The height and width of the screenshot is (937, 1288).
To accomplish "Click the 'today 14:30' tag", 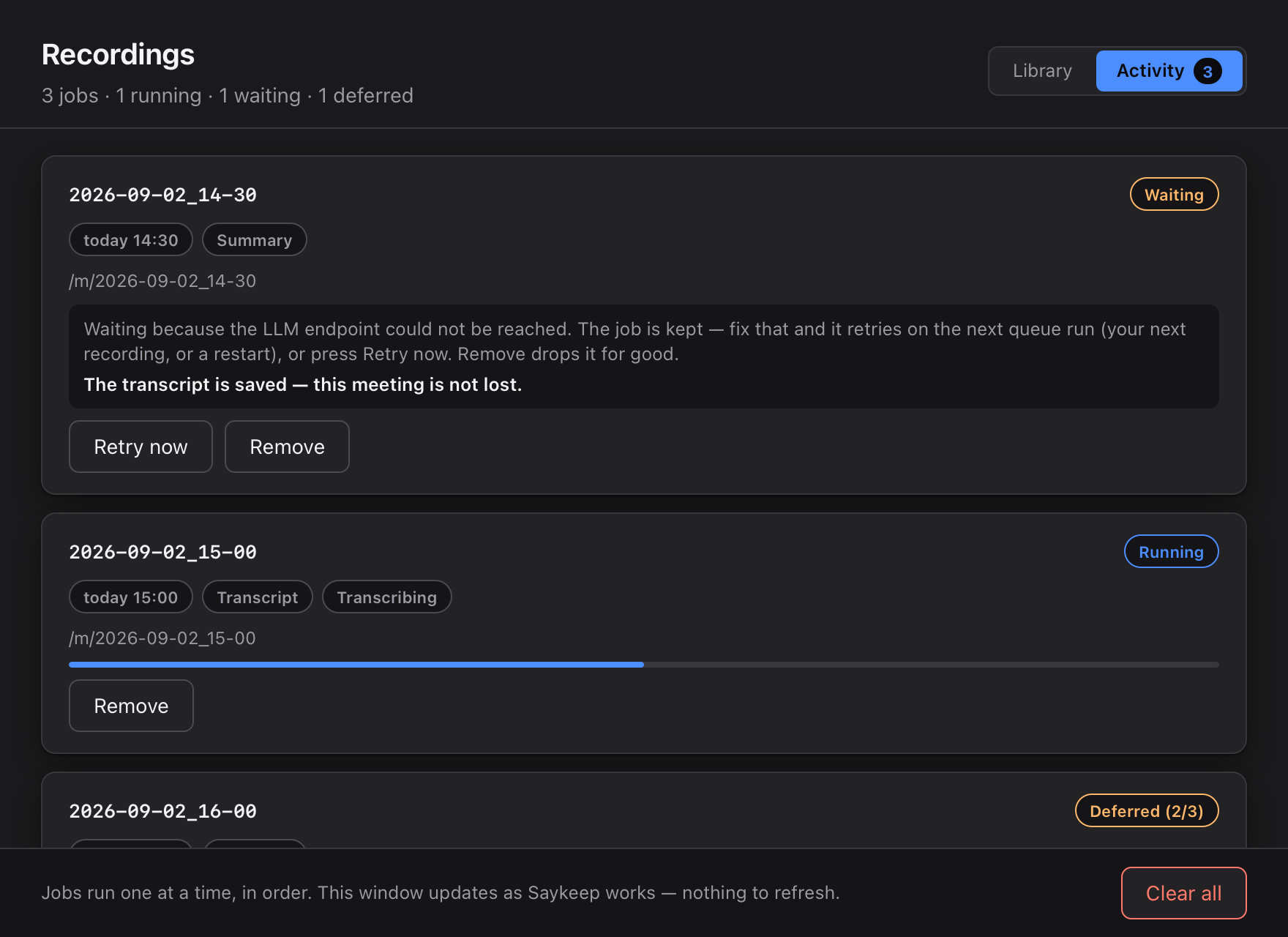I will (131, 240).
